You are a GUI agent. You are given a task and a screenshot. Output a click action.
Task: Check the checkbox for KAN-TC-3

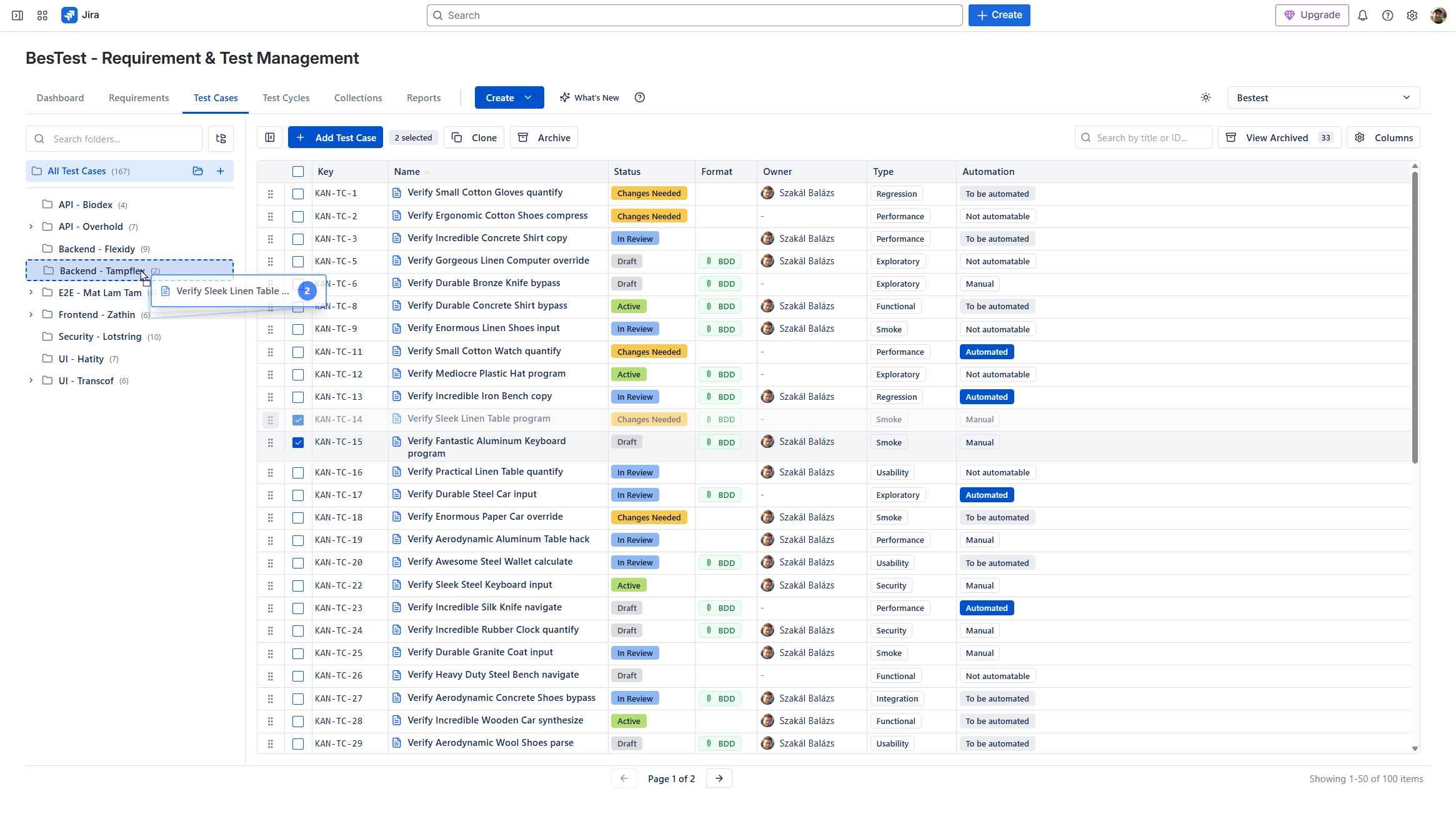click(x=298, y=239)
